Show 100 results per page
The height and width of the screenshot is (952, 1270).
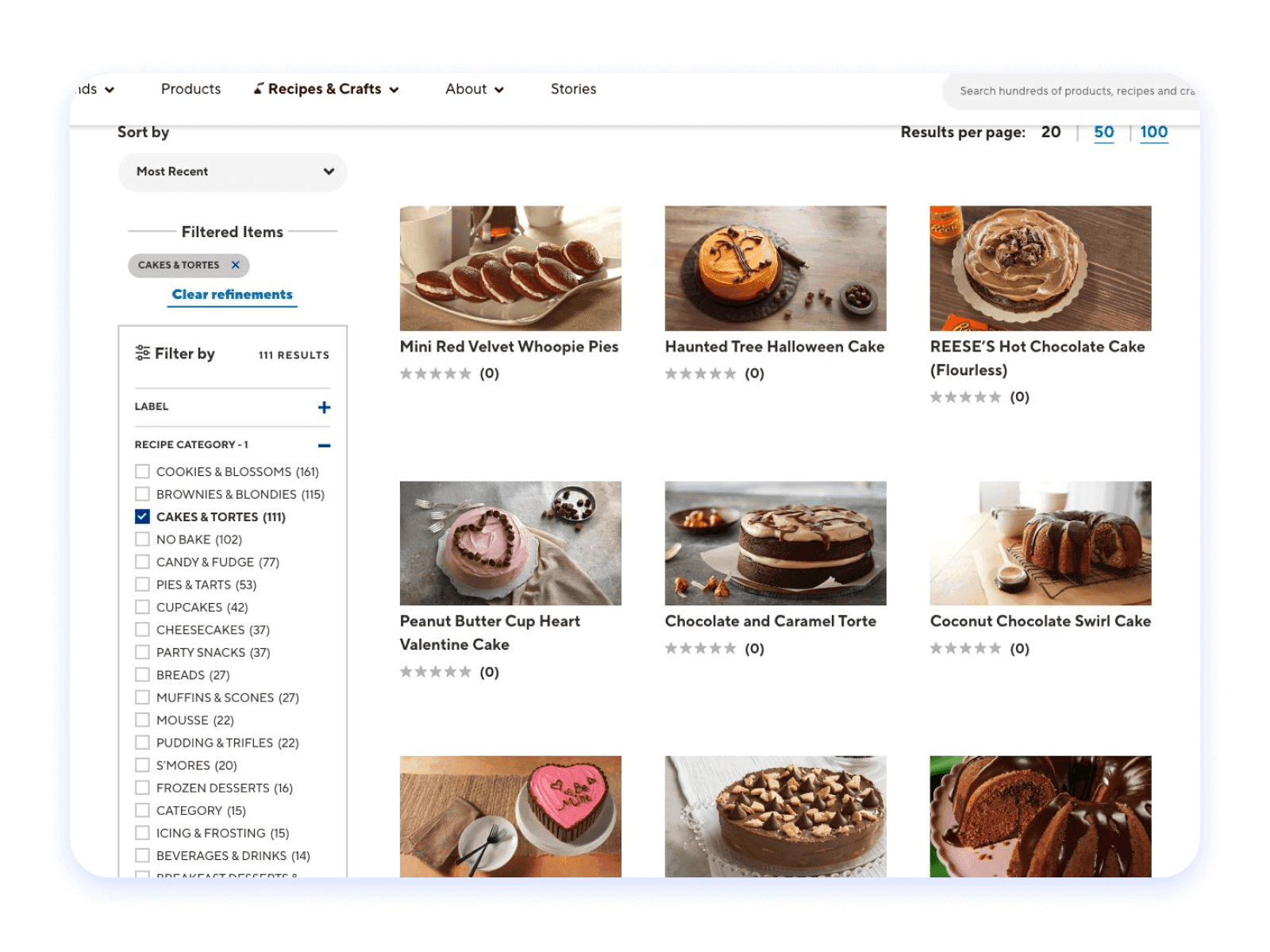point(1153,132)
